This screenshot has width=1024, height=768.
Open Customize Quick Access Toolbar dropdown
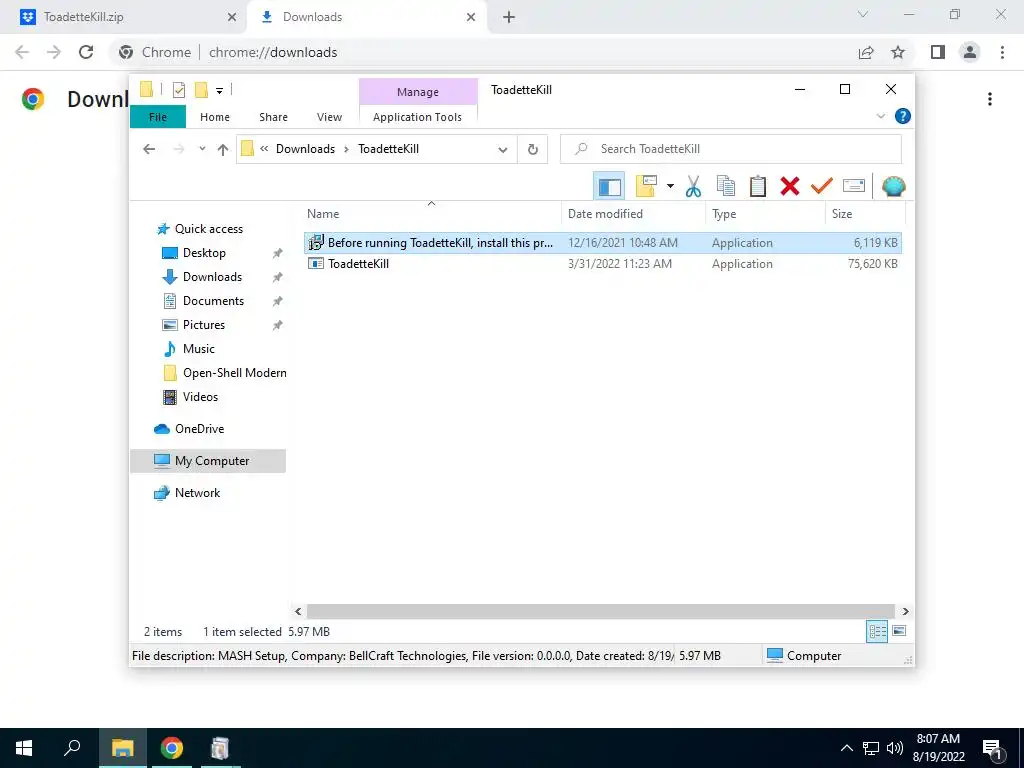coord(219,91)
